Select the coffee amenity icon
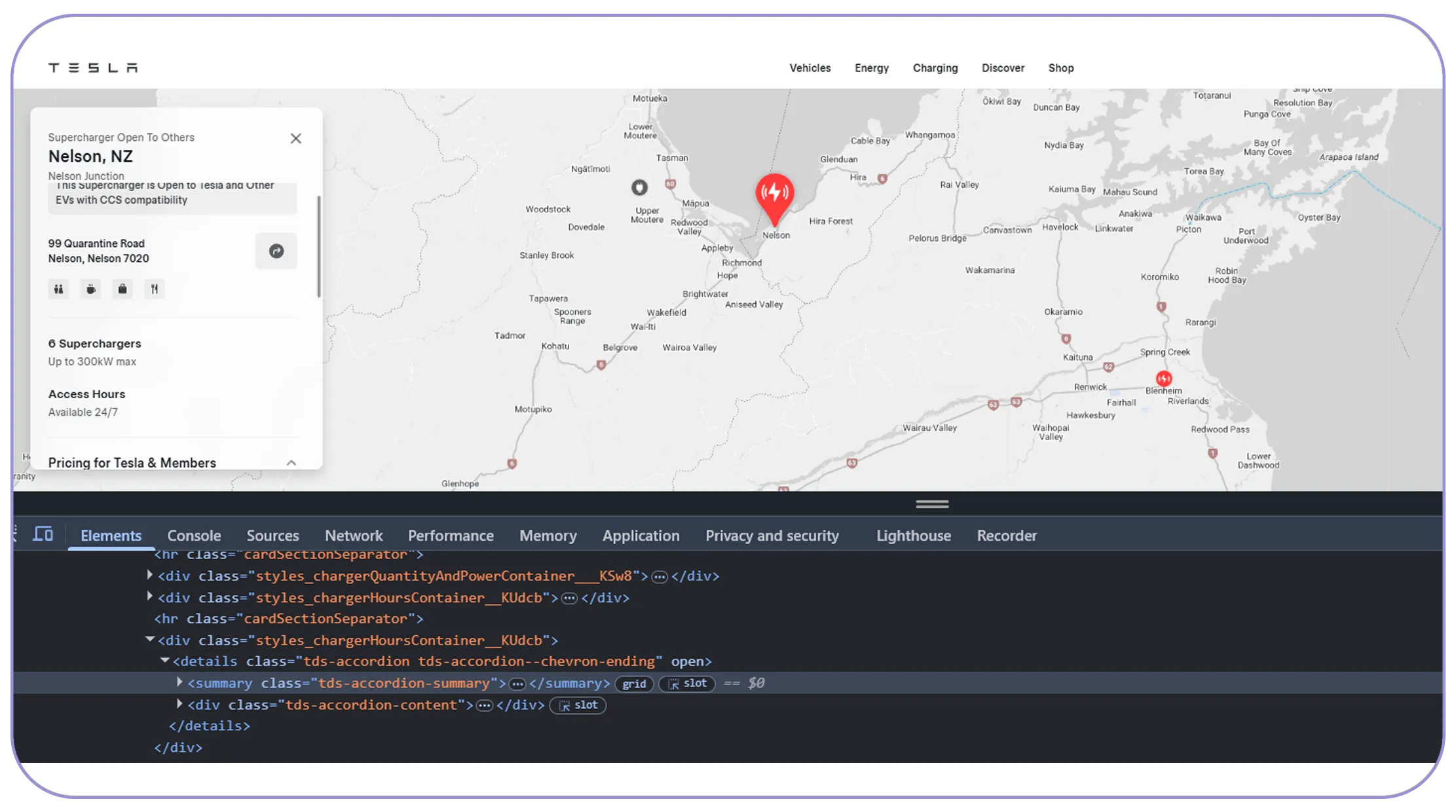The height and width of the screenshot is (812, 1456). (90, 289)
